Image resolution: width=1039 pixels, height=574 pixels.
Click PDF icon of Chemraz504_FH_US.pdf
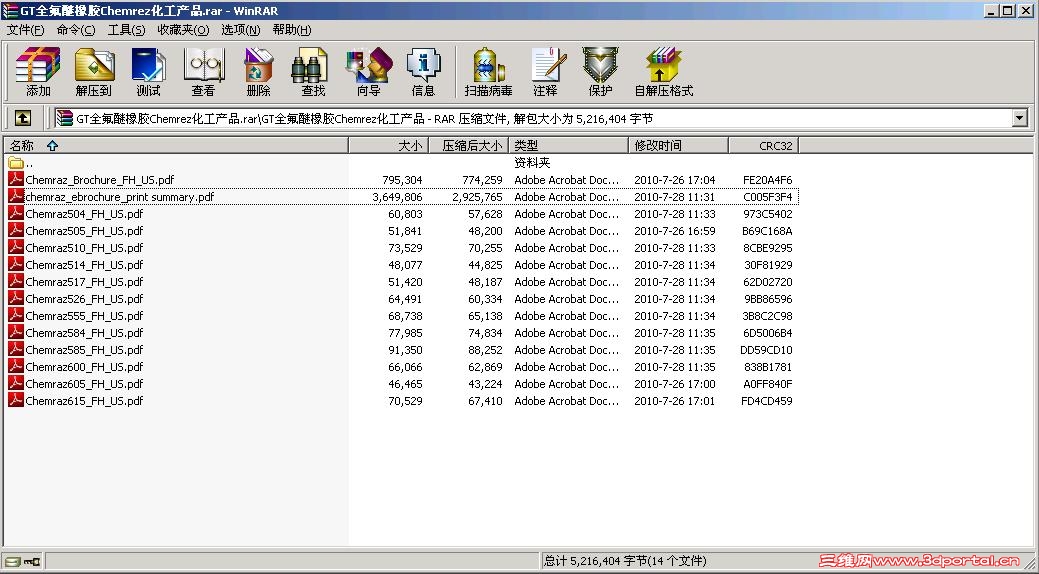tap(16, 213)
